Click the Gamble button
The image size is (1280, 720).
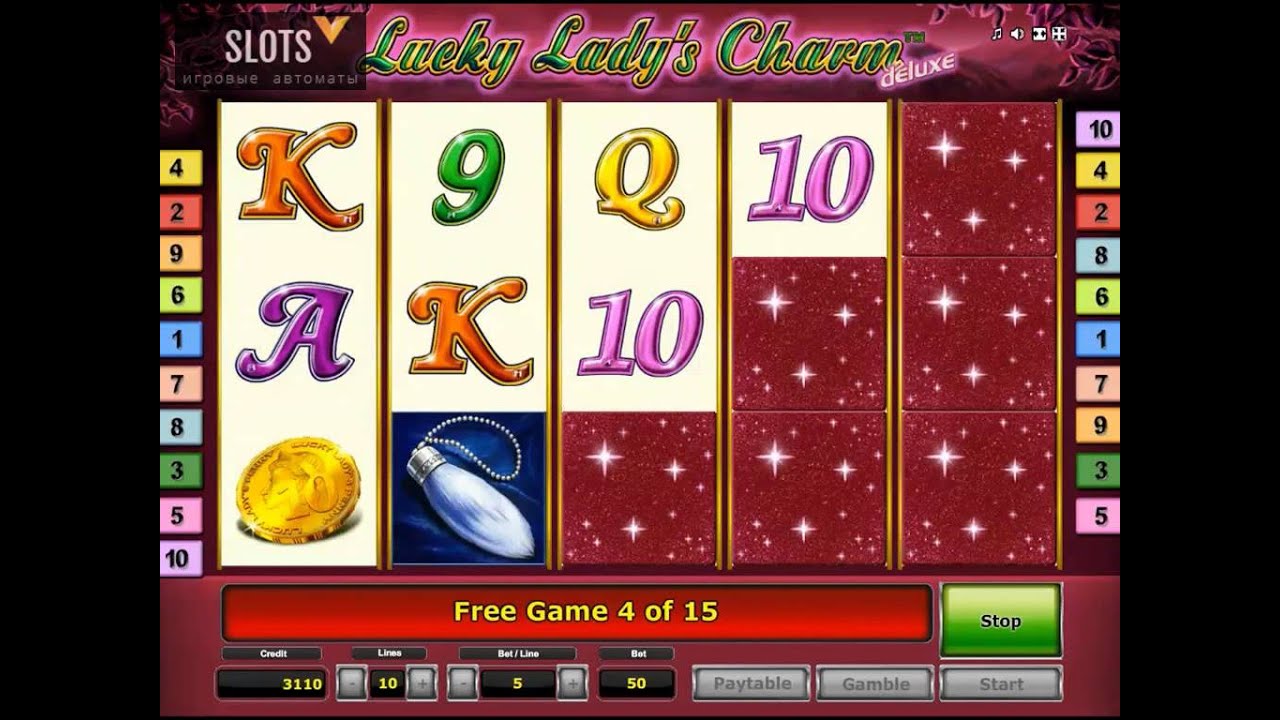click(x=876, y=684)
